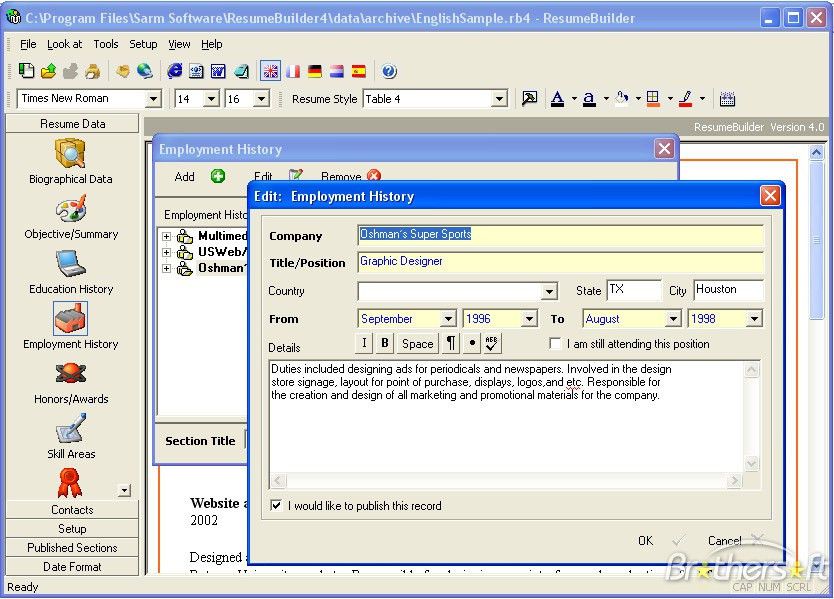Click the red Remove X icon
The image size is (834, 599).
pyautogui.click(x=374, y=176)
